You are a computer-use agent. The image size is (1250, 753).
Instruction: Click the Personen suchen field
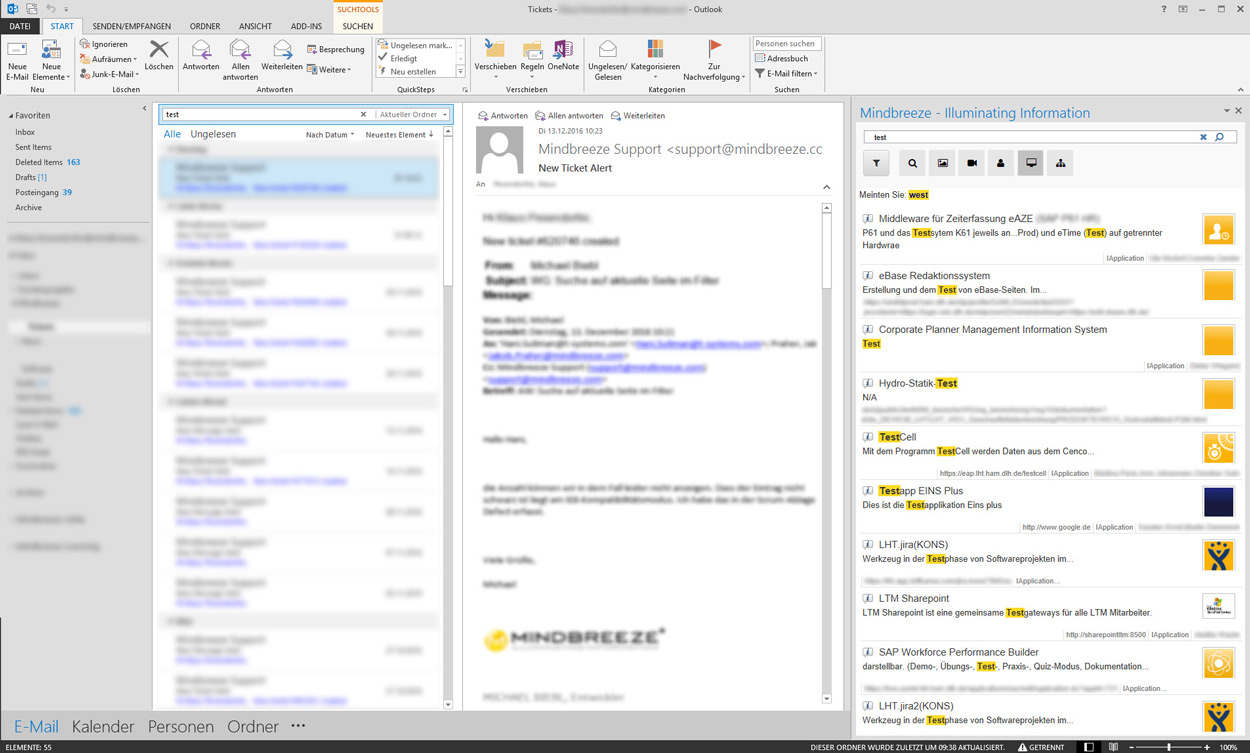tap(787, 44)
